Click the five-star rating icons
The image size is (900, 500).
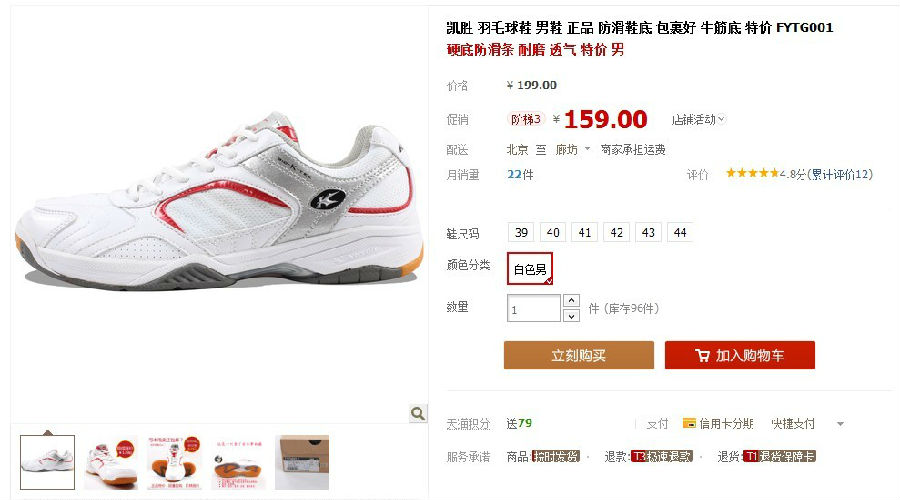(x=752, y=173)
